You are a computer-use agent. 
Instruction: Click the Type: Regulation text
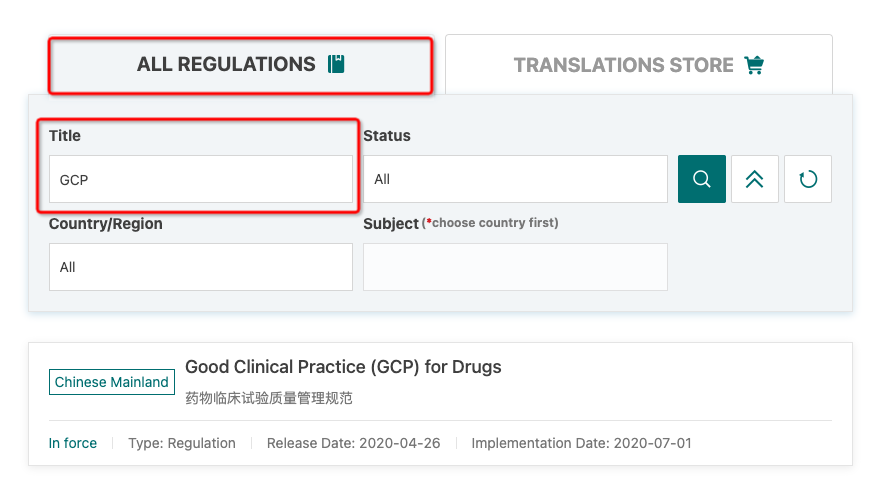[x=182, y=443]
